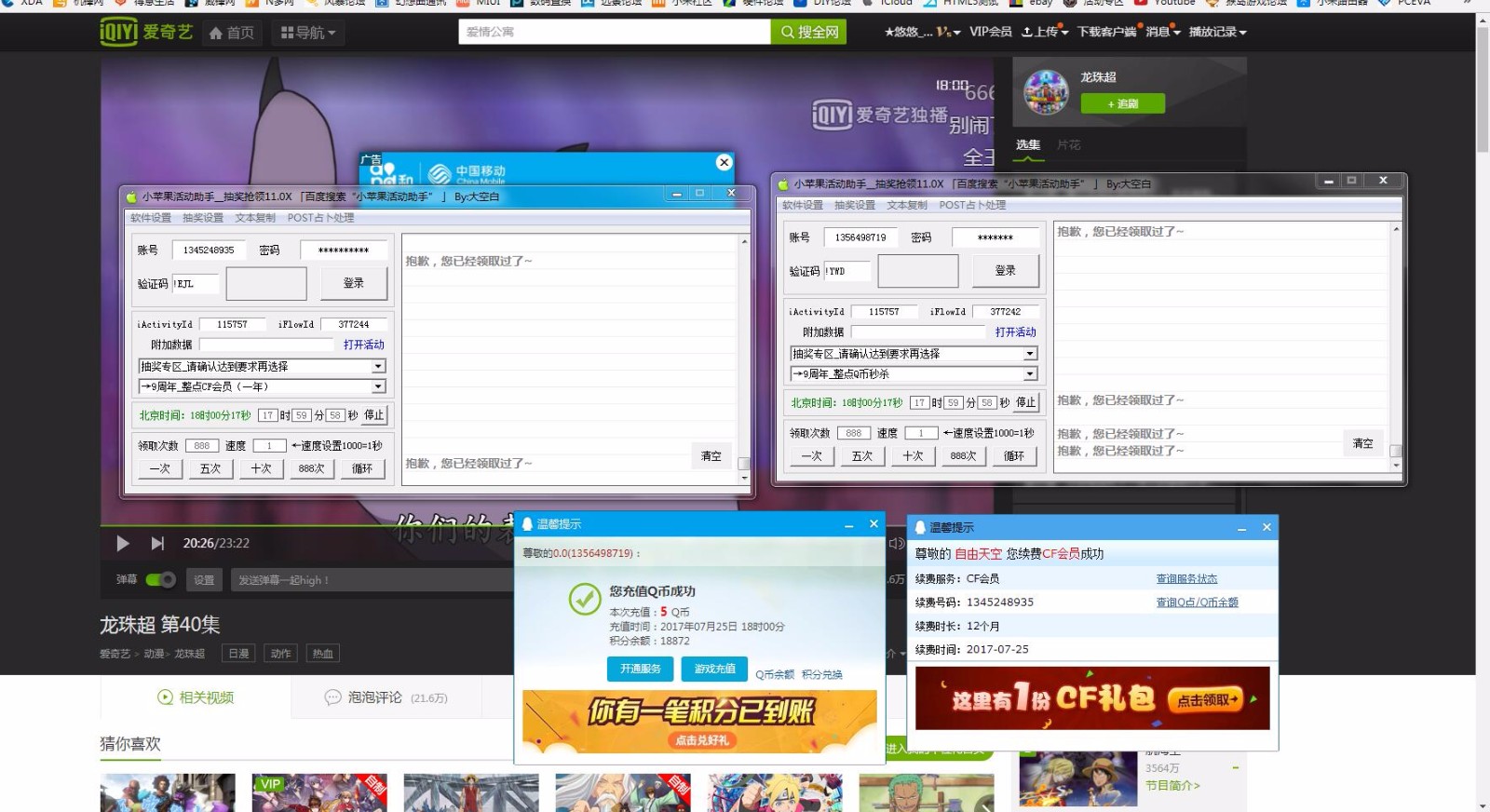Click the 搜全网 search button
Viewport: 1490px width, 812px height.
(808, 32)
